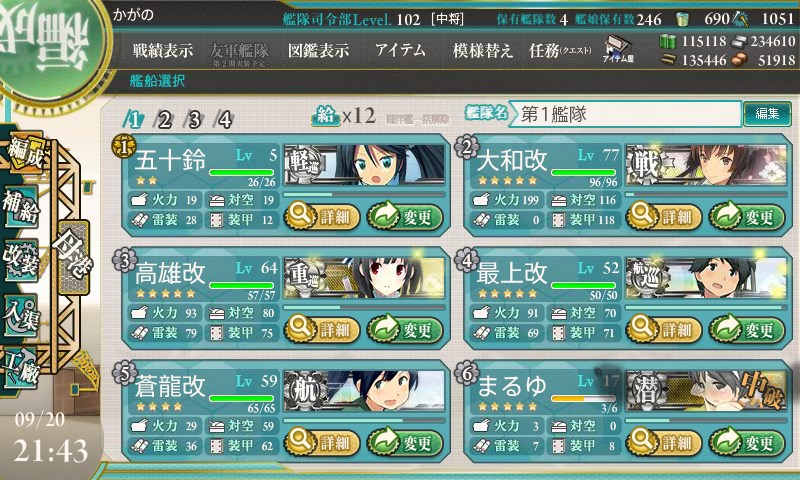Click the アイテム屋 item shop icon
The image size is (800, 480).
[618, 49]
